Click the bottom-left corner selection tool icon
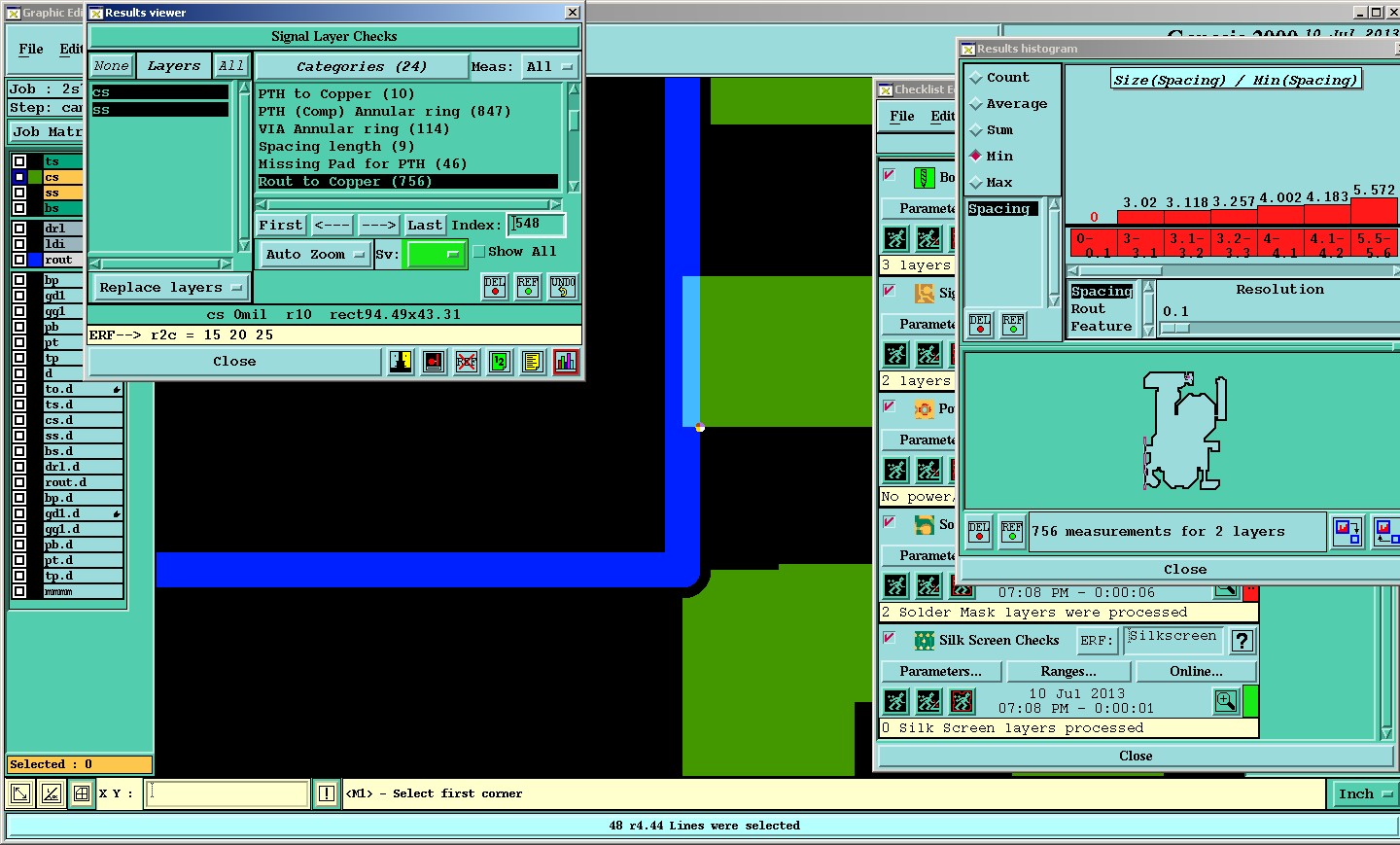The image size is (1400, 845). coord(20,793)
